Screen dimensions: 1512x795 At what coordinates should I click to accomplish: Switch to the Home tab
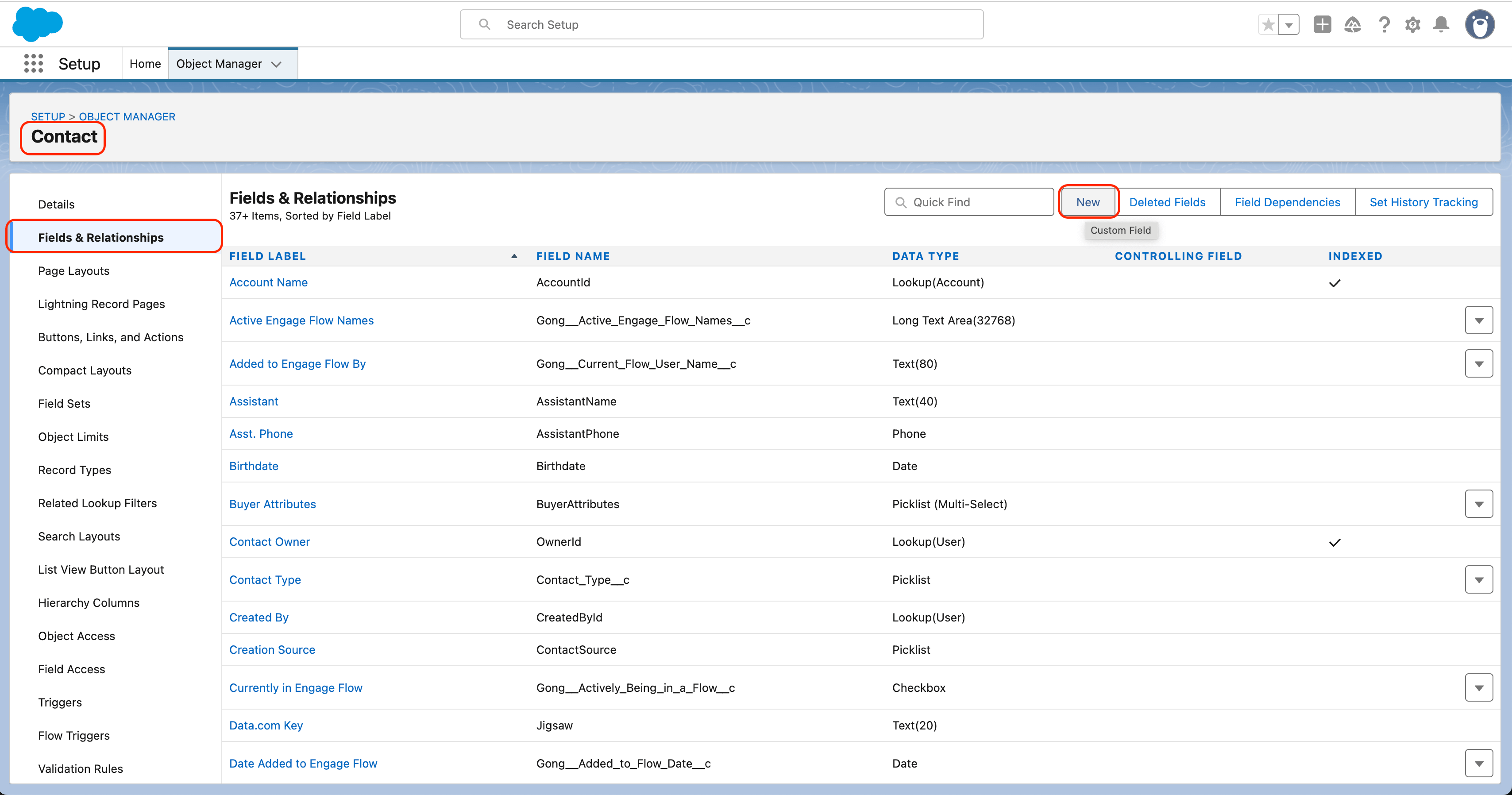pos(145,63)
